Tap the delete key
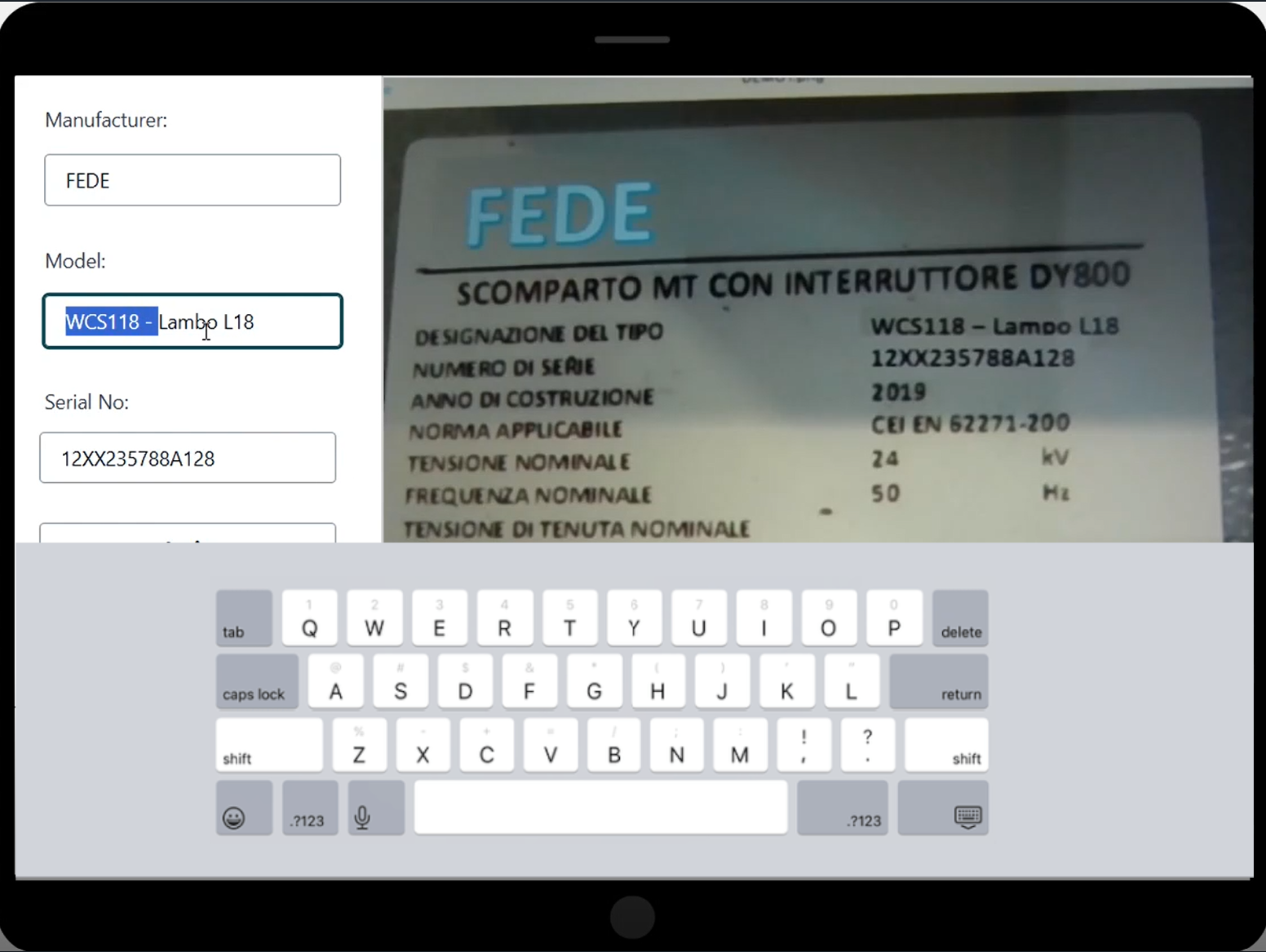Viewport: 1266px width, 952px height. [x=960, y=618]
